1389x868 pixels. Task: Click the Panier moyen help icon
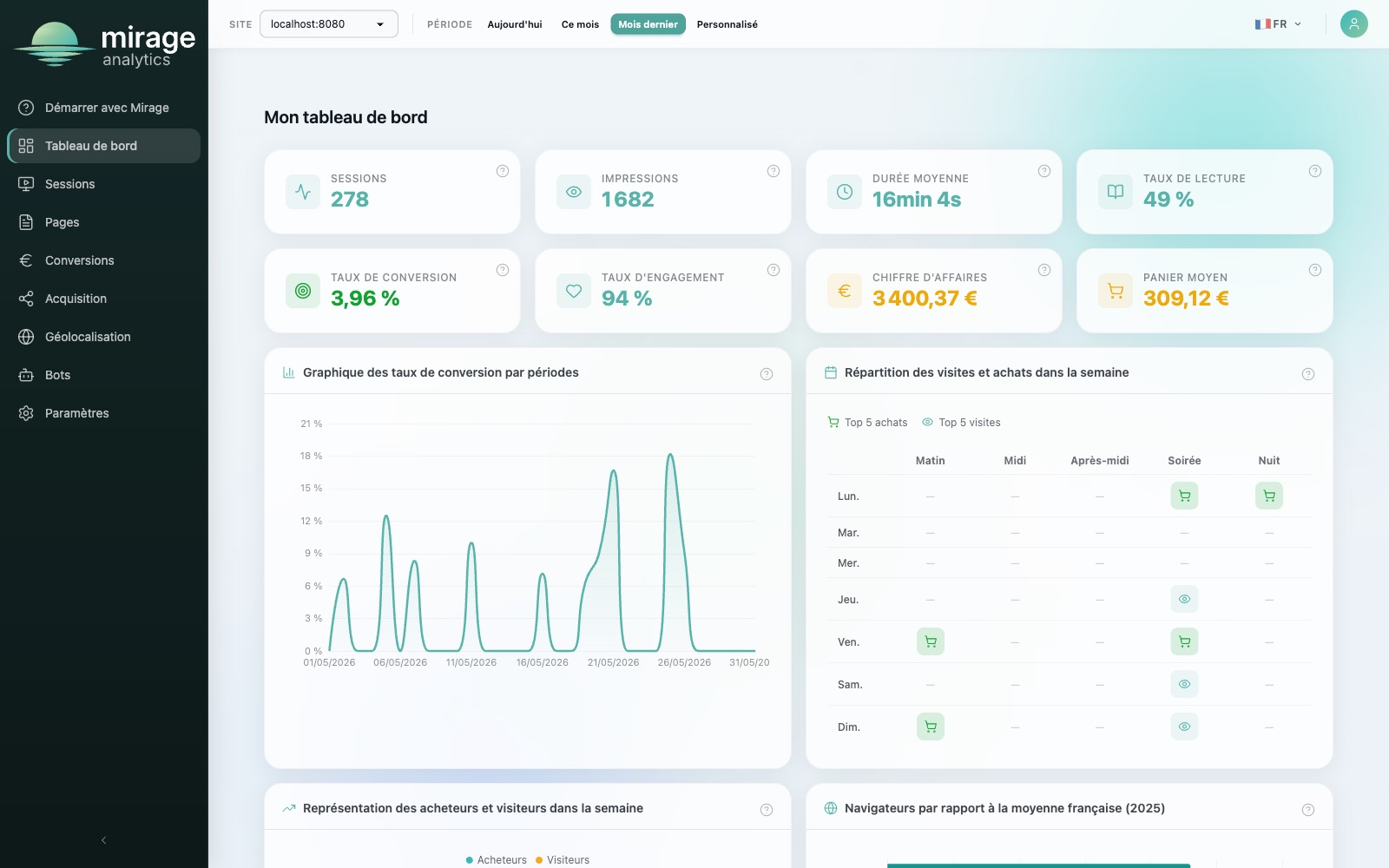point(1315,270)
